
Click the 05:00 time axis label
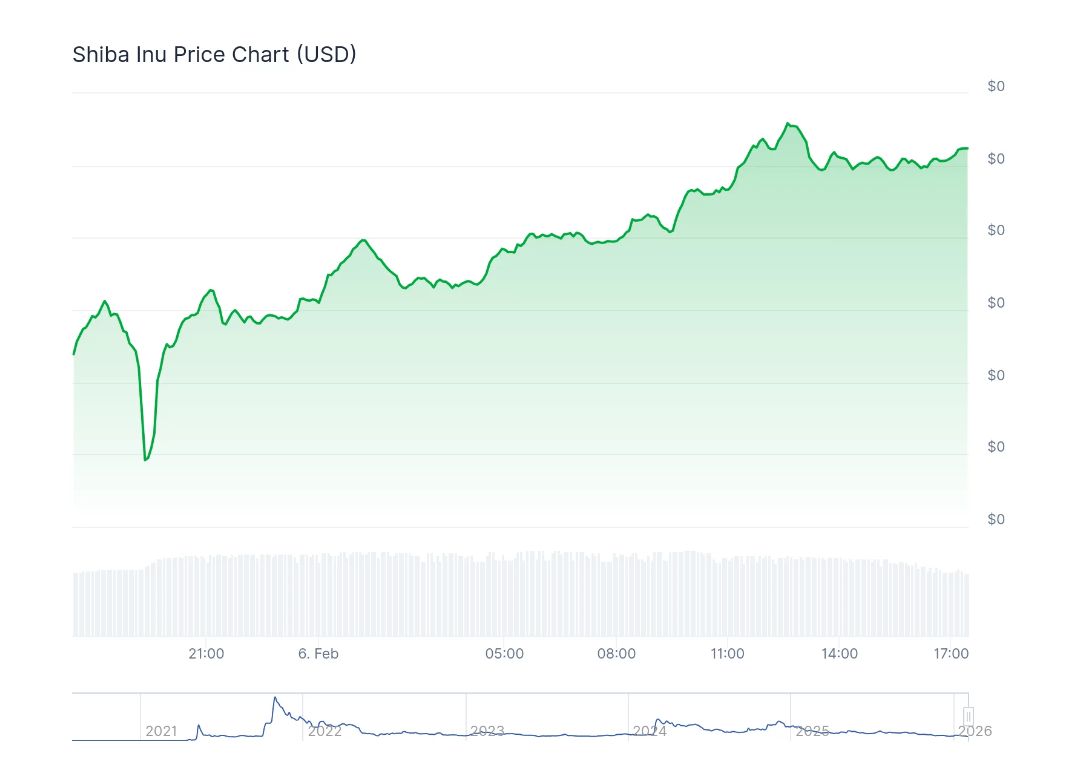[x=504, y=654]
